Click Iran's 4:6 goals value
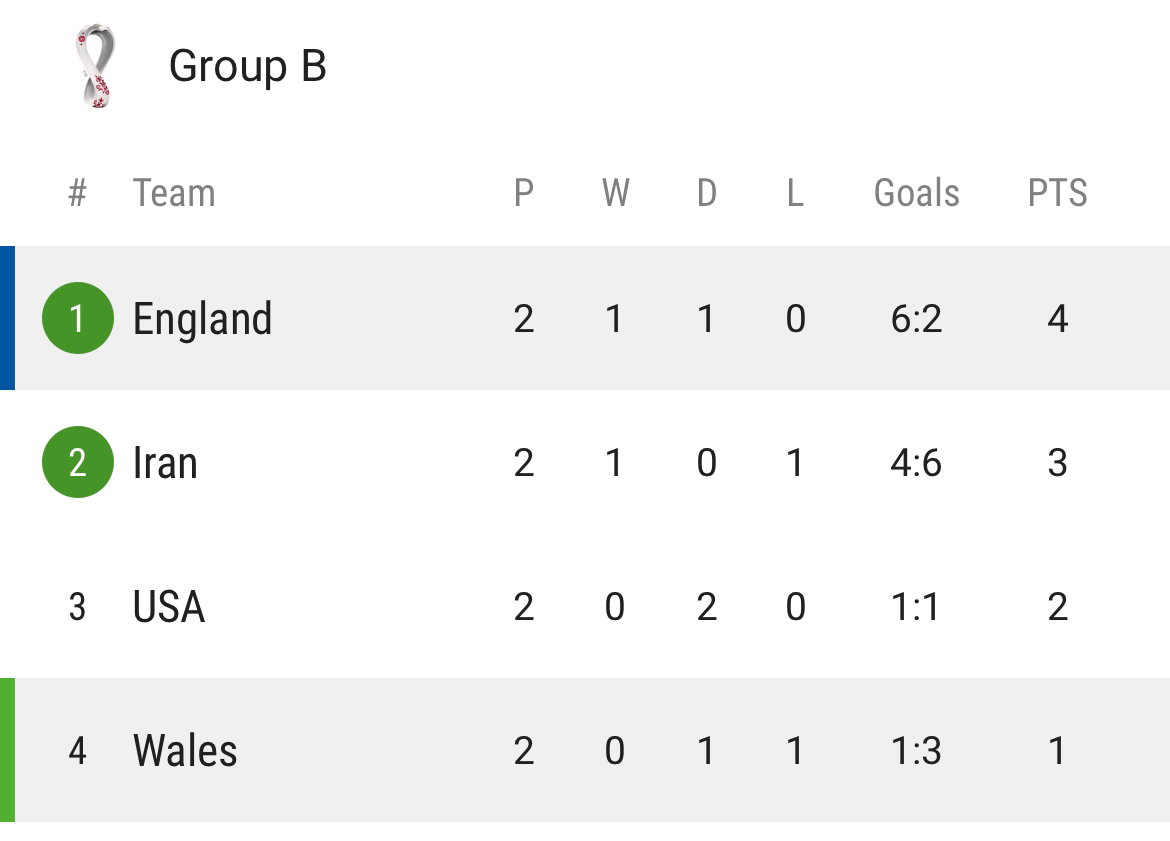This screenshot has height=841, width=1170. [916, 463]
